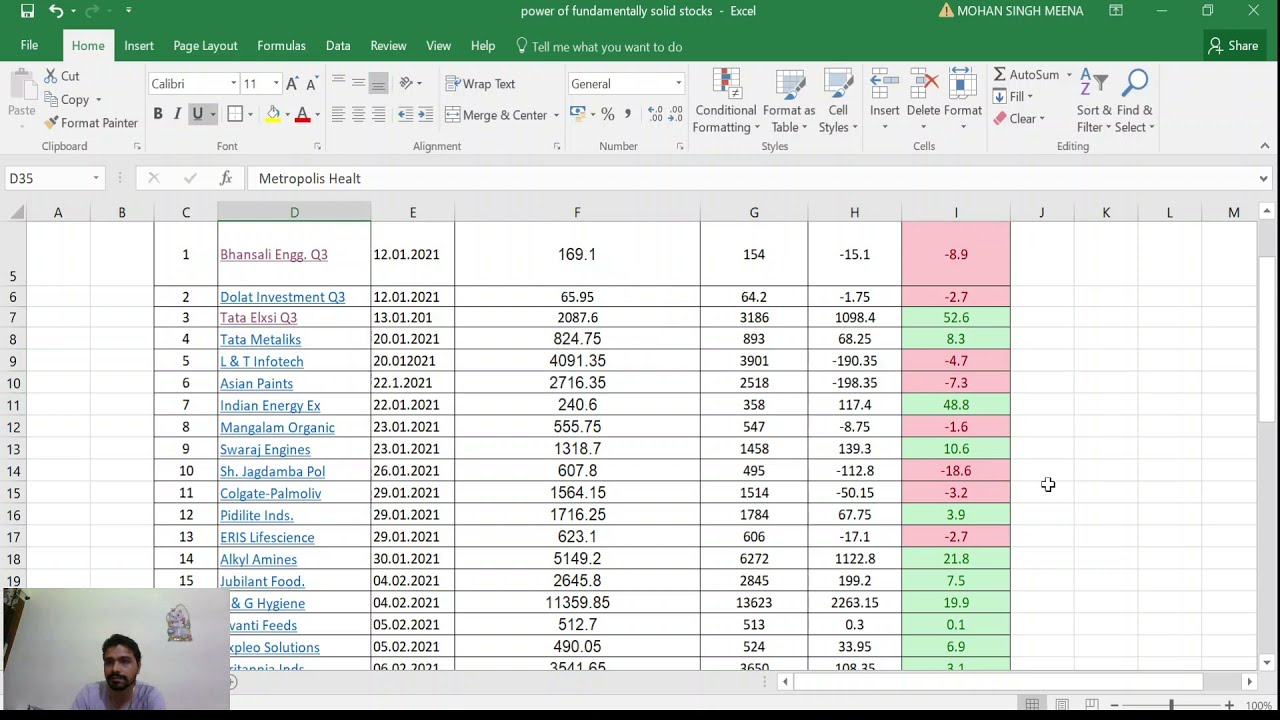Increase decimal places
The width and height of the screenshot is (1280, 720).
coord(655,114)
